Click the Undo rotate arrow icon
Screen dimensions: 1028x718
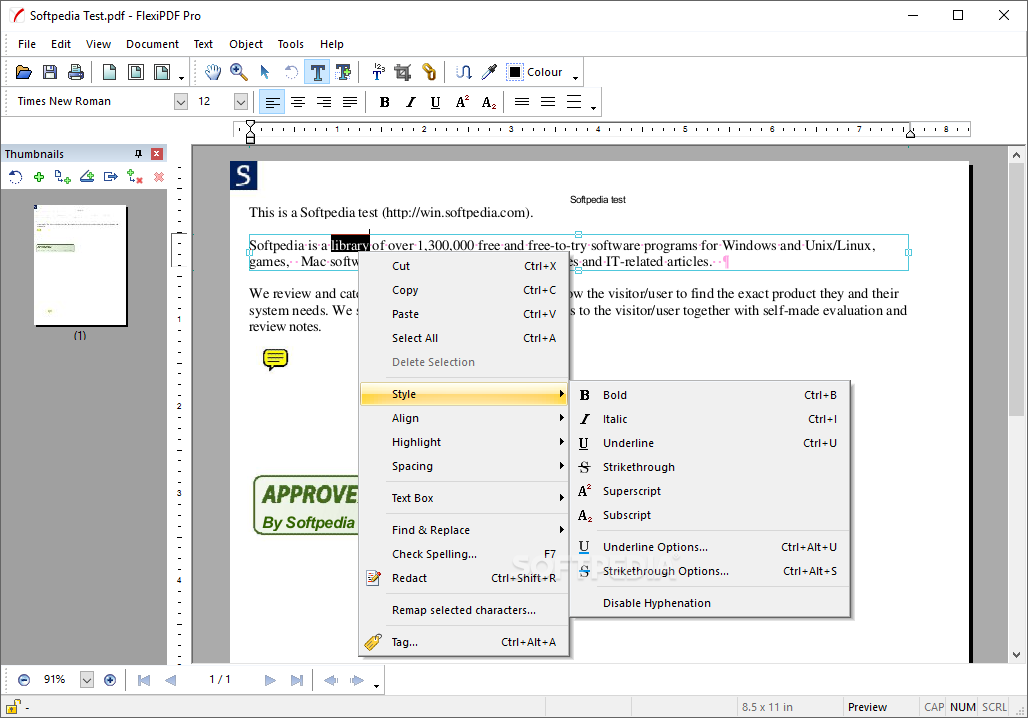click(291, 72)
